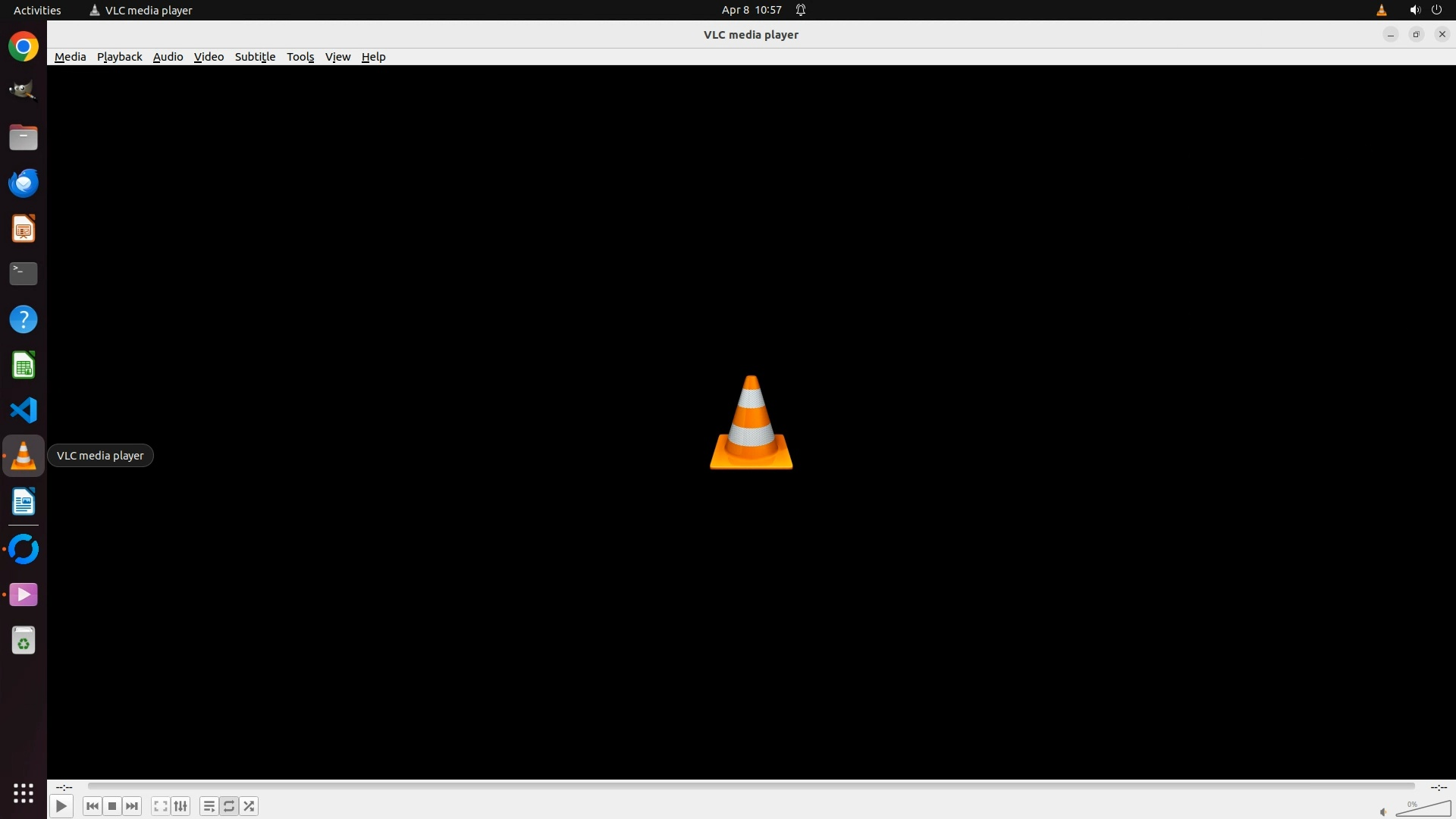Toggle the playlist view

click(209, 806)
